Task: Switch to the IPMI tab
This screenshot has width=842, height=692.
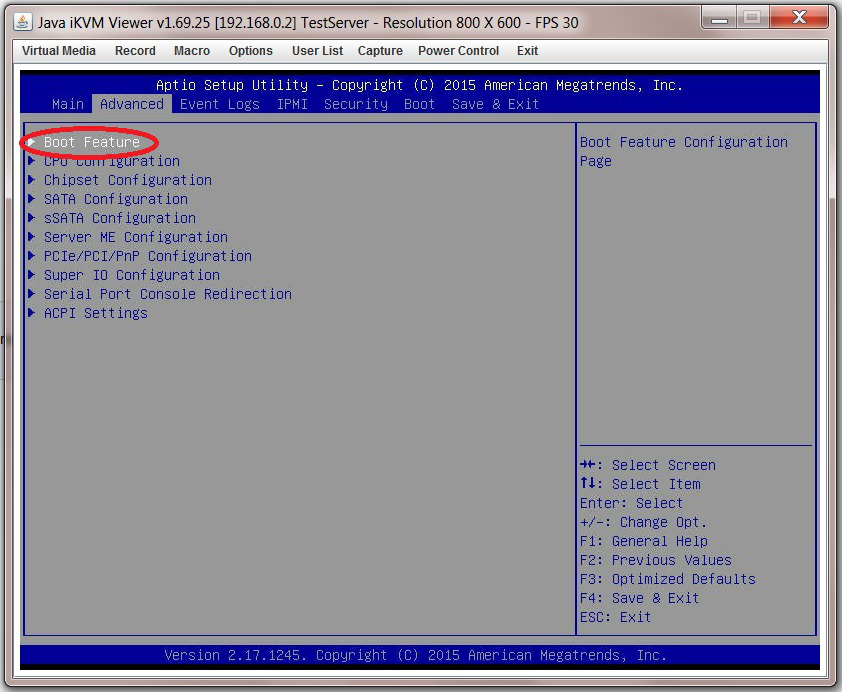Action: pos(291,104)
